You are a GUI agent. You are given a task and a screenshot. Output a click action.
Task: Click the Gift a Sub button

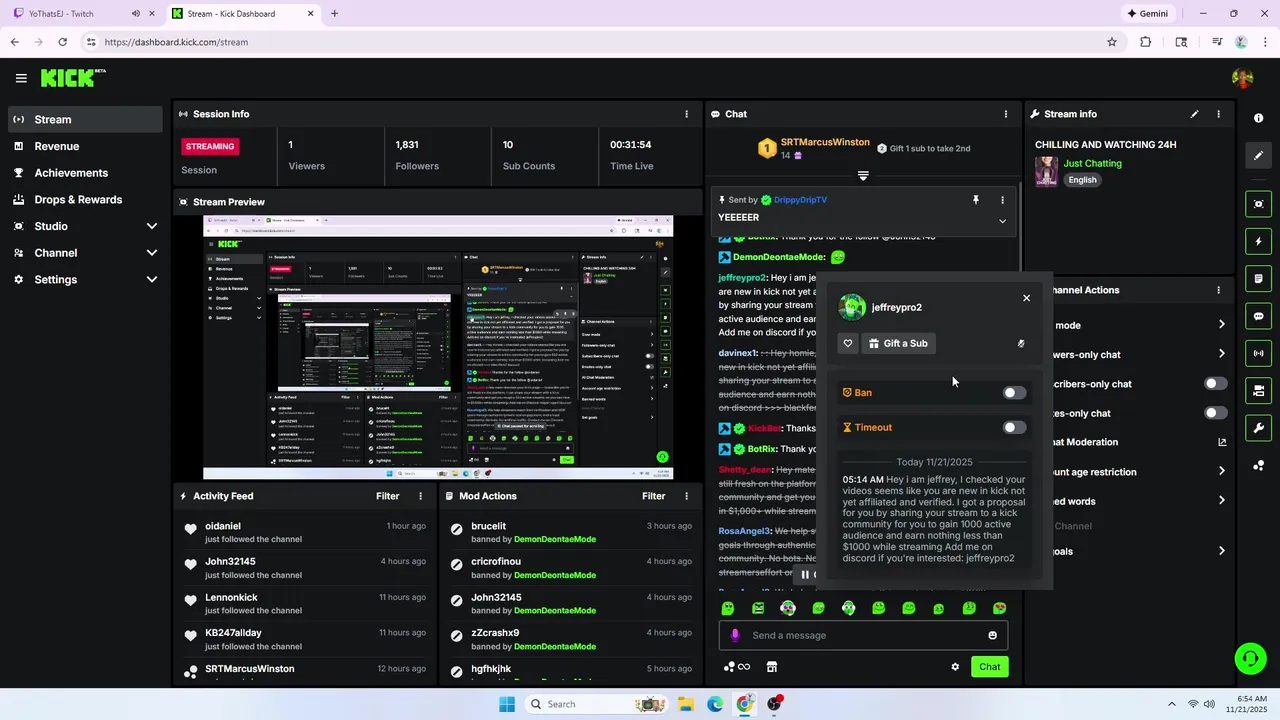[x=898, y=343]
